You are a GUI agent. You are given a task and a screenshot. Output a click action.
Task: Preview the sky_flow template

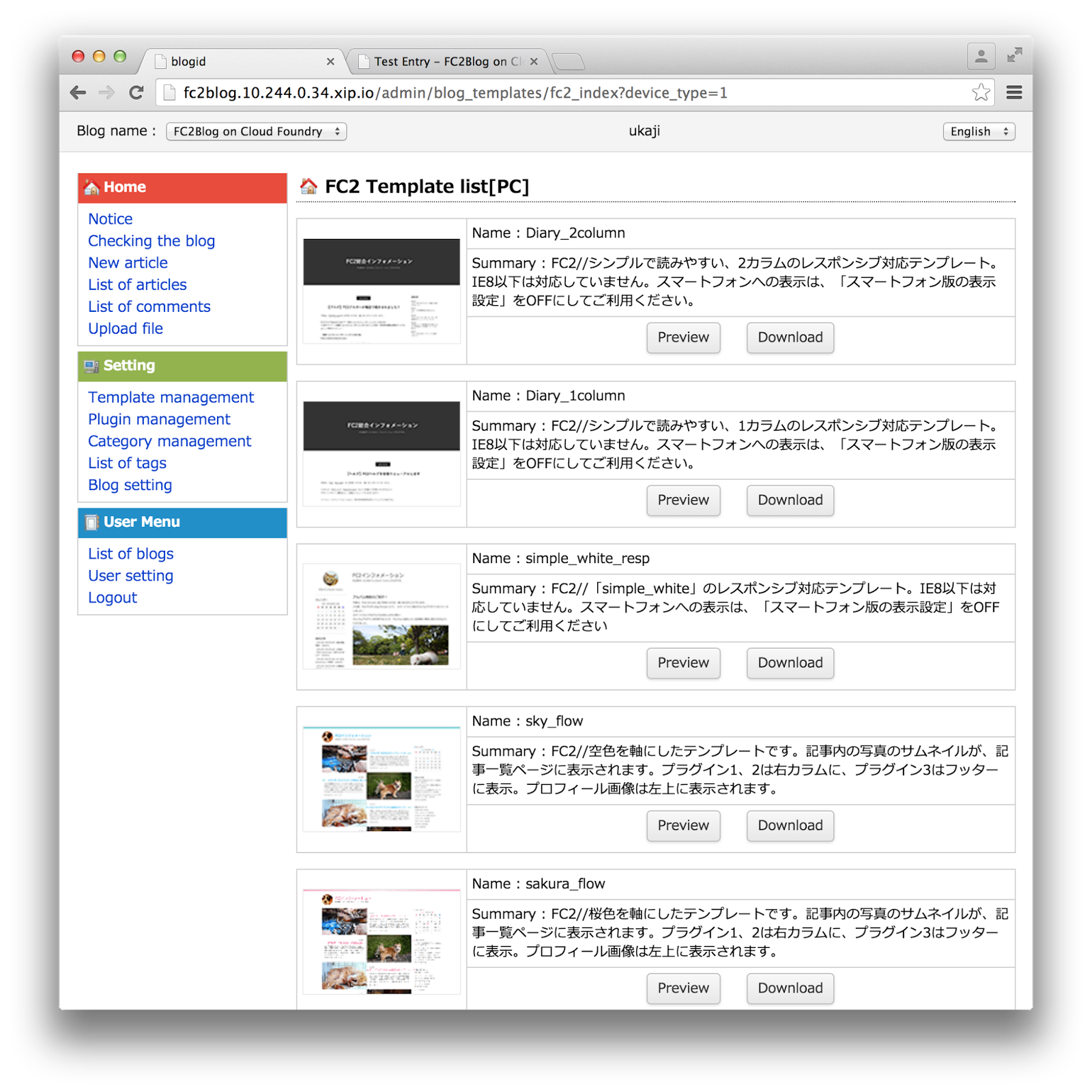(683, 826)
